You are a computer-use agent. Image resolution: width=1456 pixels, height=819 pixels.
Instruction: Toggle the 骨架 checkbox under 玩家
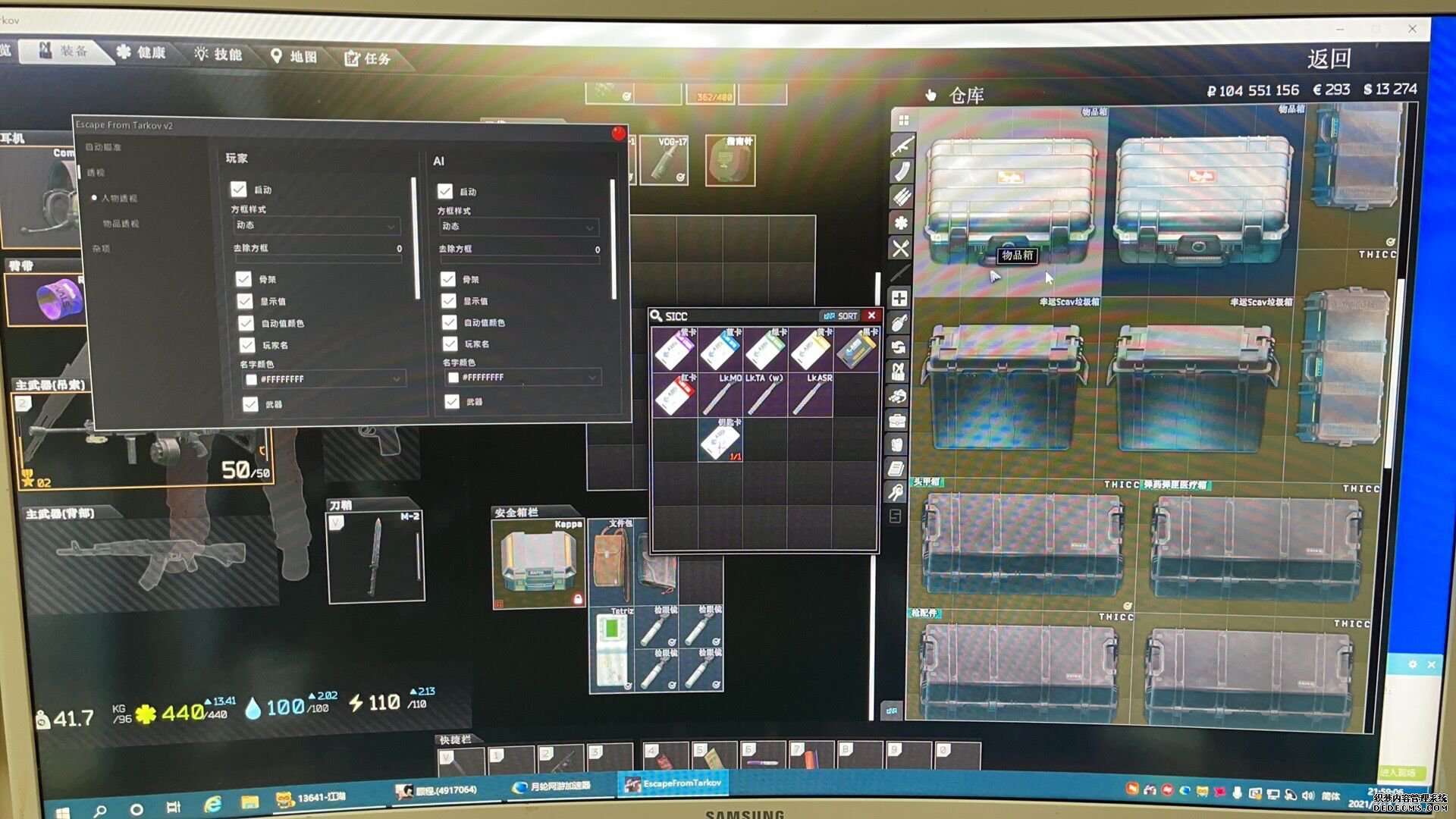click(243, 279)
